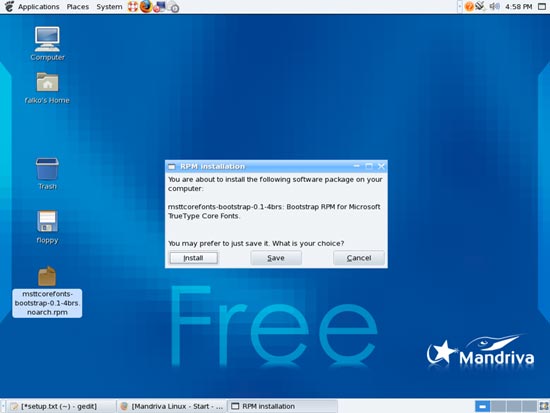Open the network connection tray icon
550x413 pixels.
[480, 6]
